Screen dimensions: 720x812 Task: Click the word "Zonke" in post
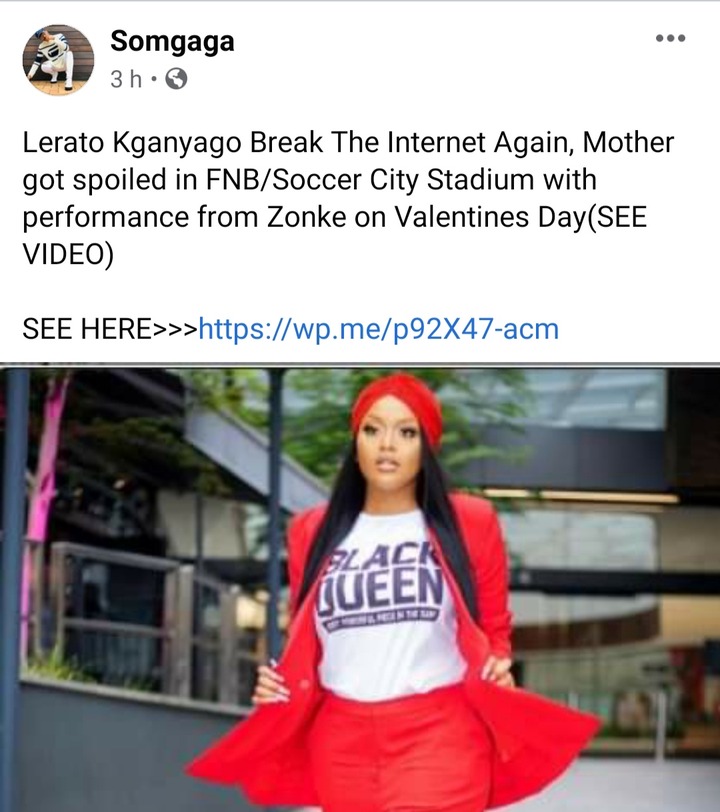coord(307,217)
